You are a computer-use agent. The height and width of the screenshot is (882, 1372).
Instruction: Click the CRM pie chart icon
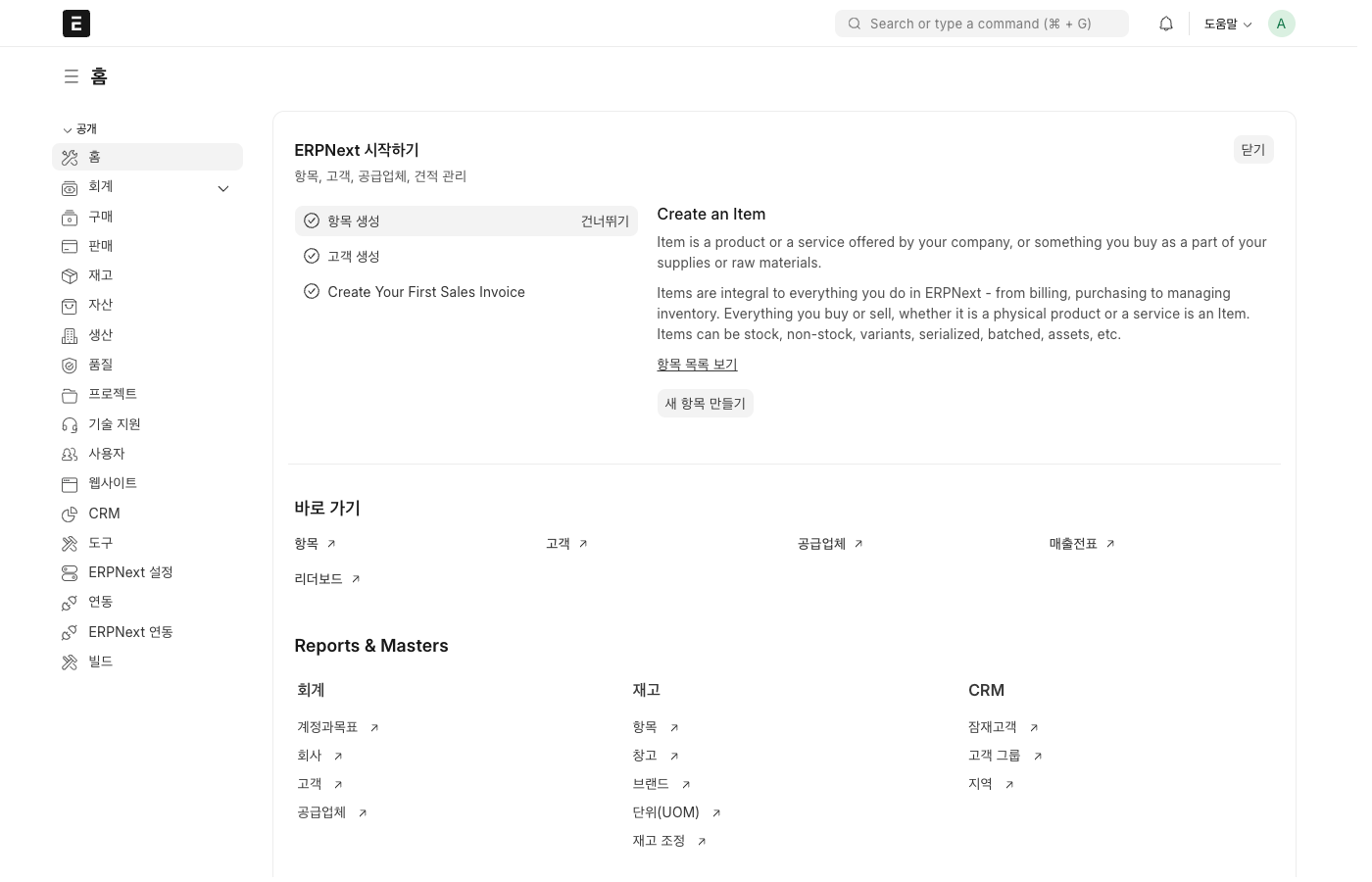coord(70,514)
